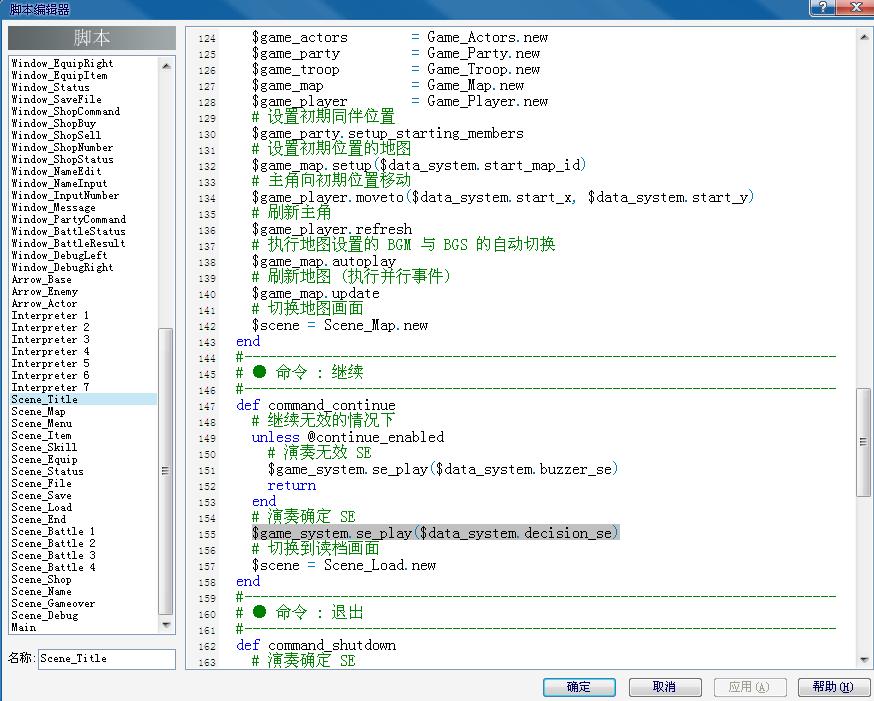Image resolution: width=874 pixels, height=701 pixels.
Task: Select Interpreter 1 in the script list
Action: pos(50,315)
